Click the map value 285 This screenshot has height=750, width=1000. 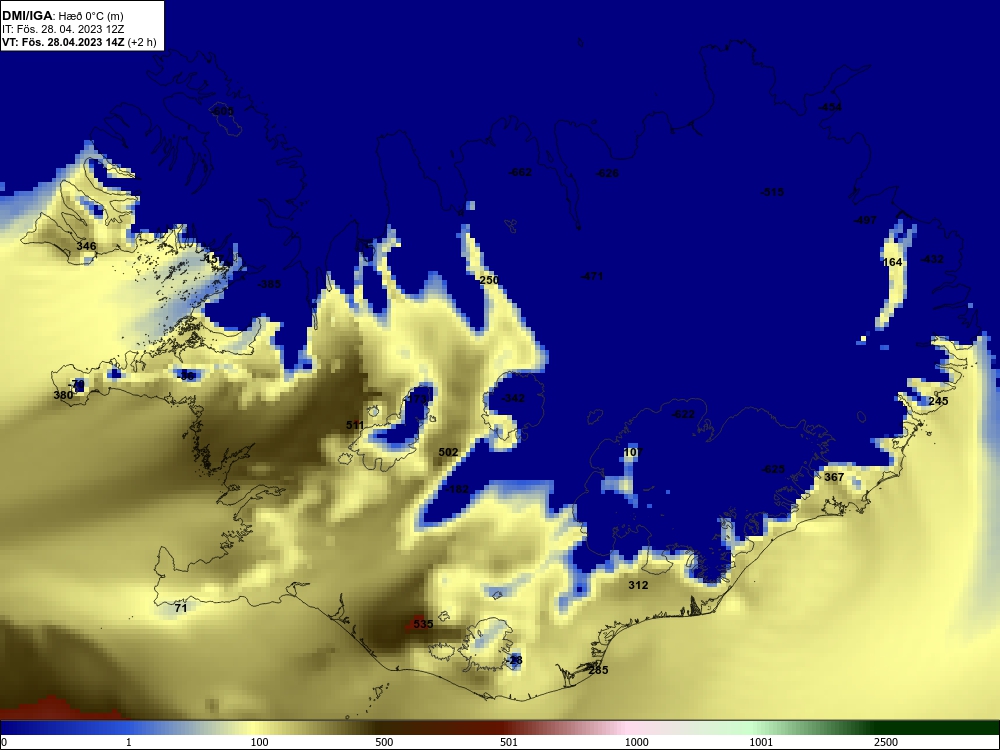598,670
